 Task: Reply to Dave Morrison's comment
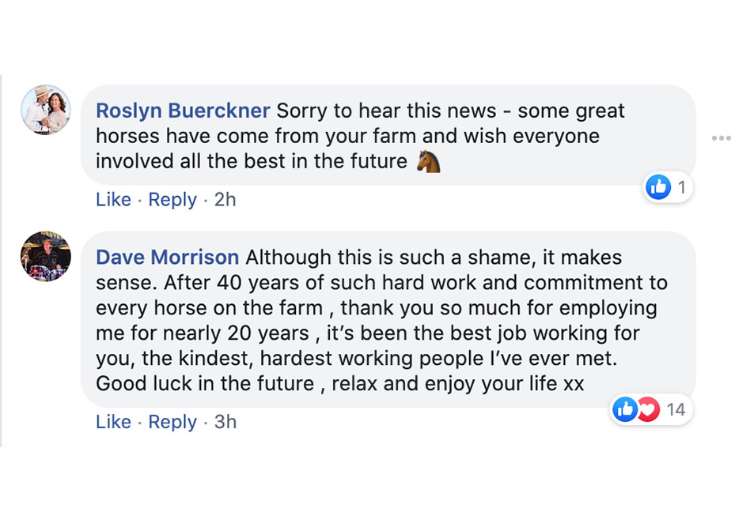tap(172, 422)
